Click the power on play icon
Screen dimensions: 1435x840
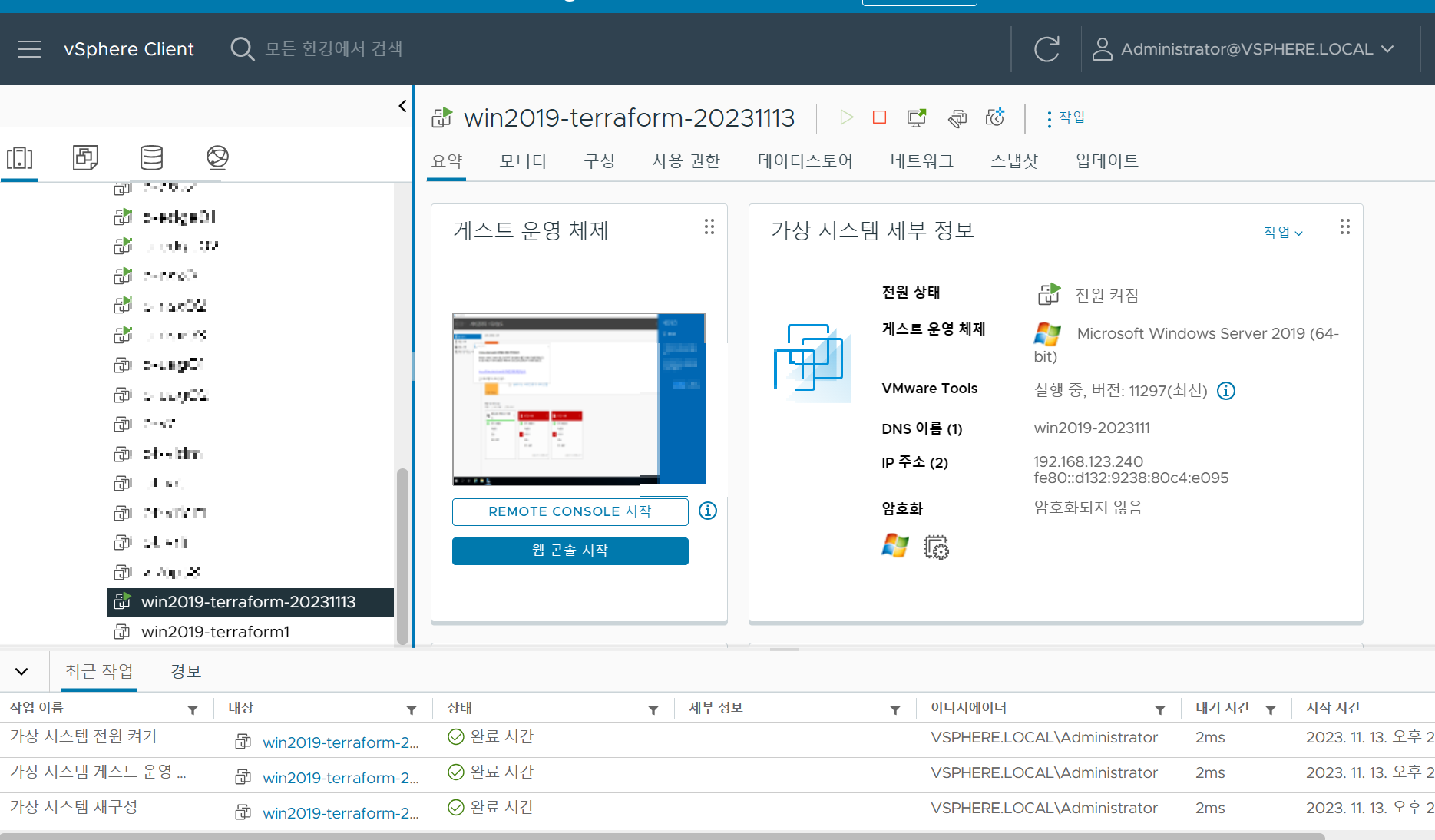[846, 117]
